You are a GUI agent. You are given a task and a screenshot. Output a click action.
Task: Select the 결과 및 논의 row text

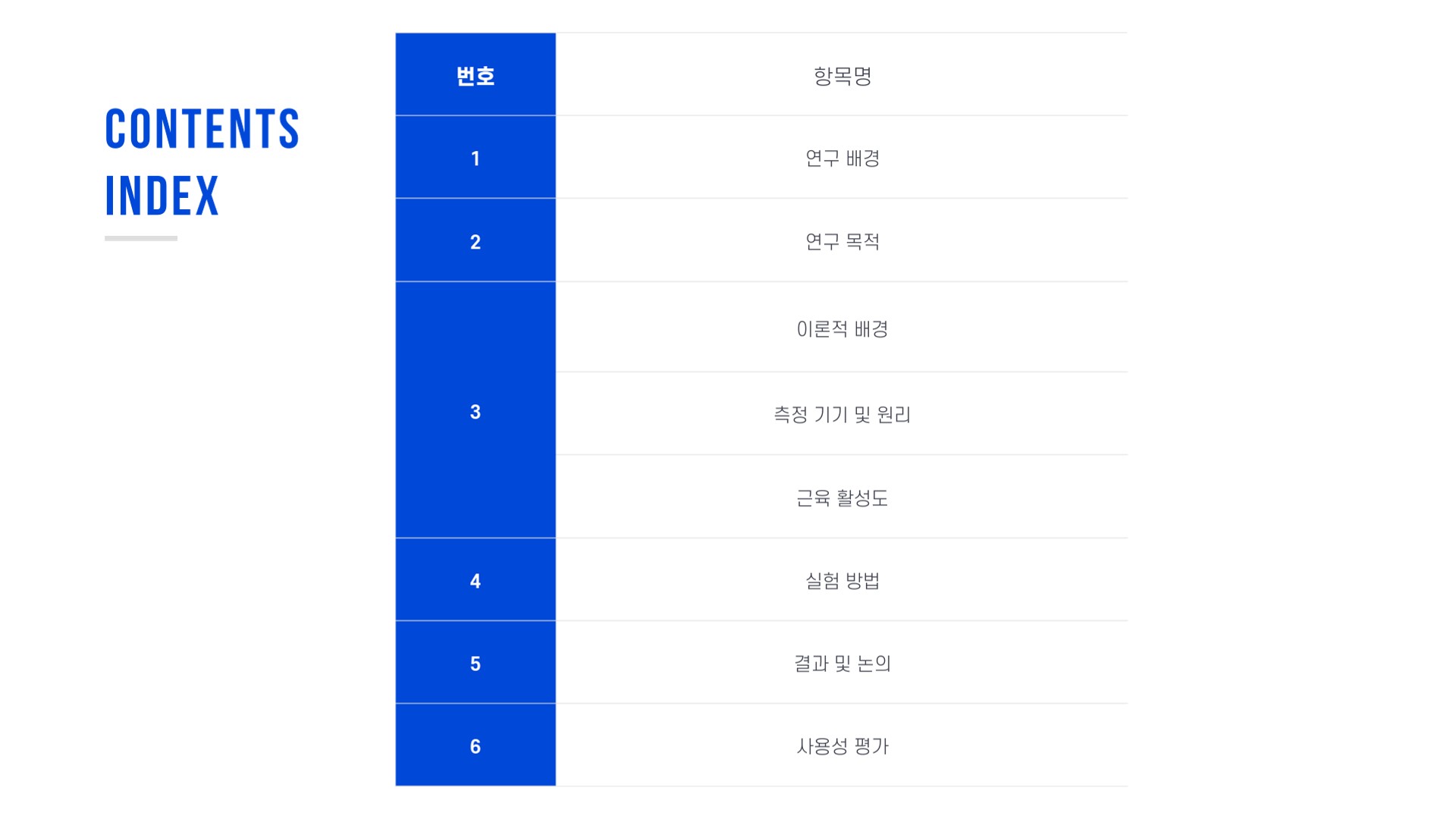coord(842,663)
